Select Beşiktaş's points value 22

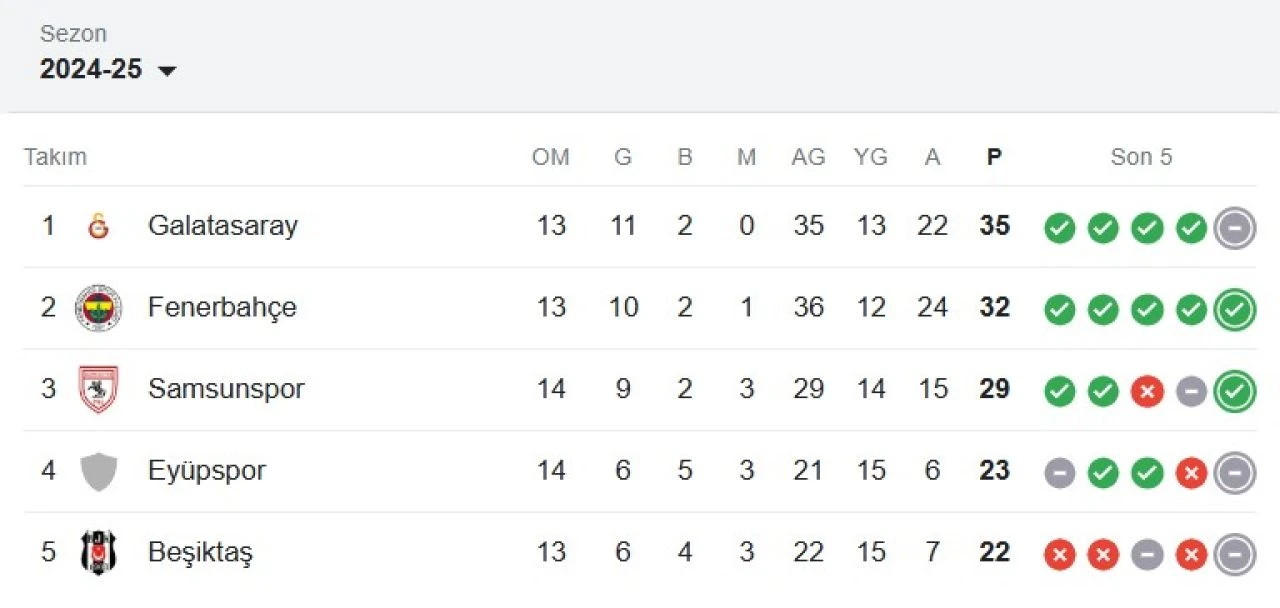[x=993, y=551]
